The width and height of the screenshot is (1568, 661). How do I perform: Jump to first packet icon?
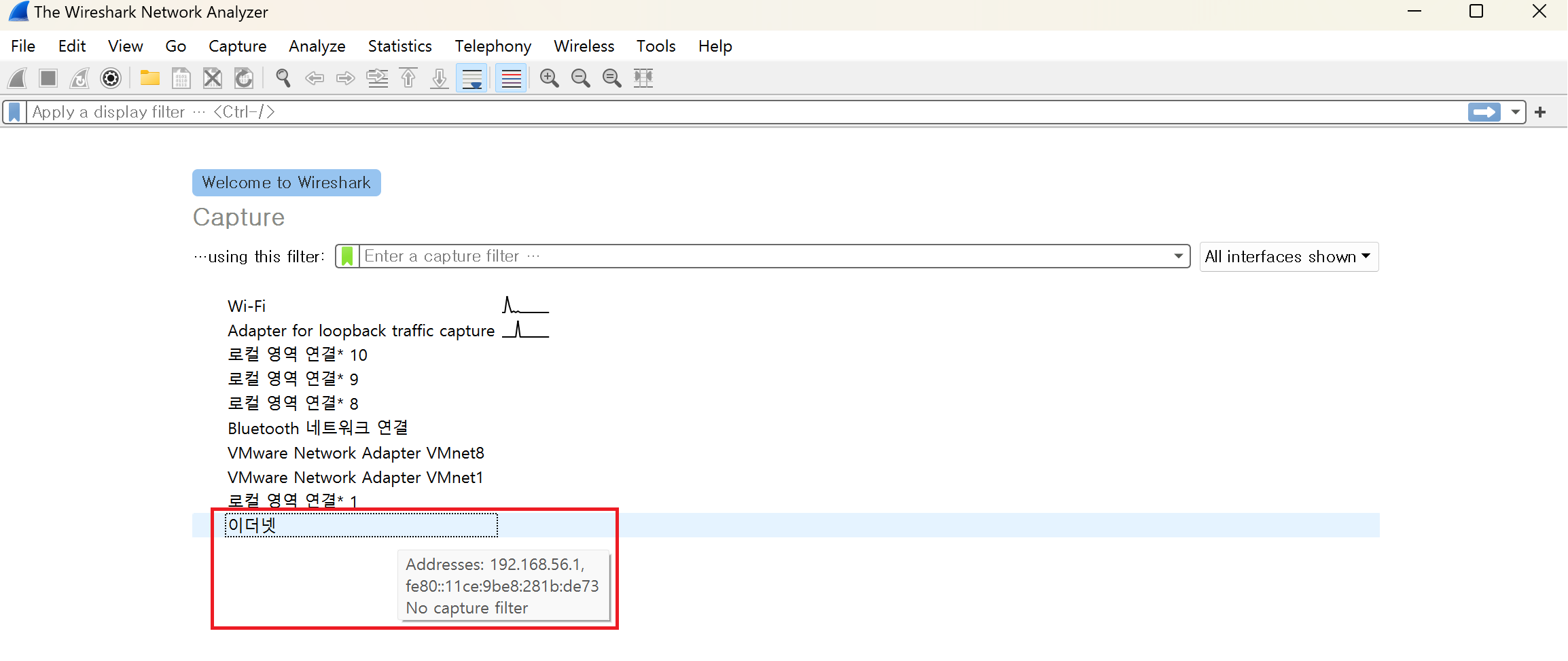point(408,78)
